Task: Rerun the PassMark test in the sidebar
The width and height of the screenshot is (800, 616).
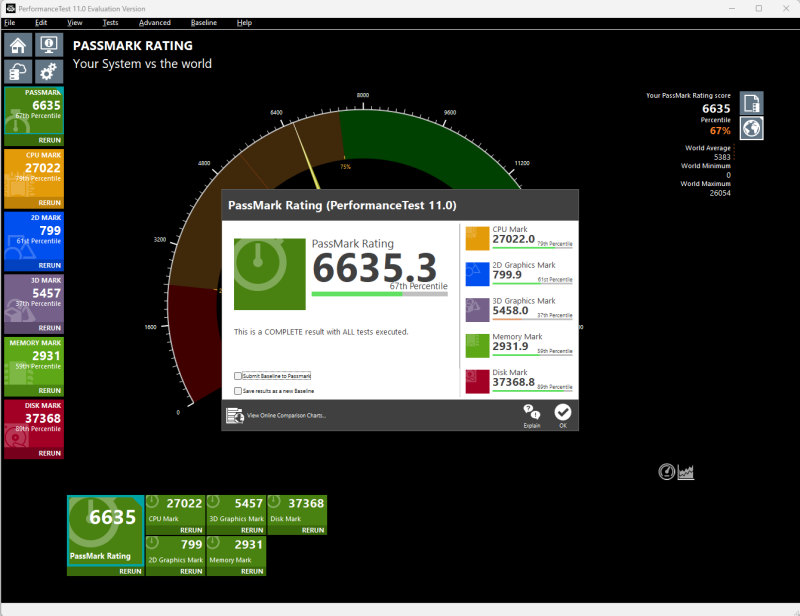Action: [49, 140]
